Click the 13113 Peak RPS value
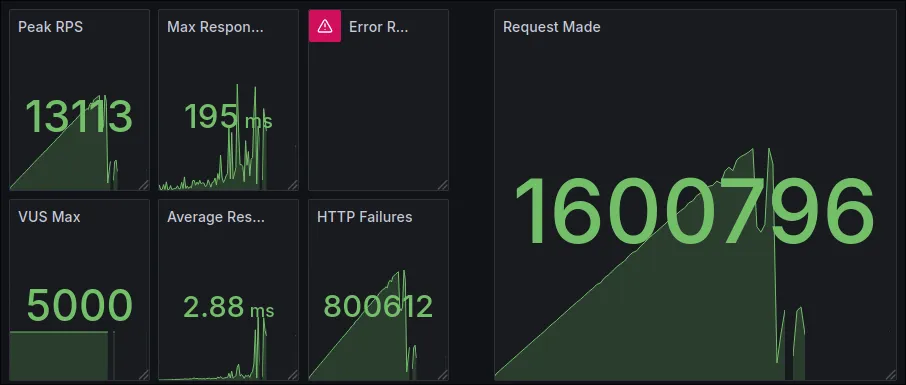This screenshot has width=906, height=385. (79, 117)
